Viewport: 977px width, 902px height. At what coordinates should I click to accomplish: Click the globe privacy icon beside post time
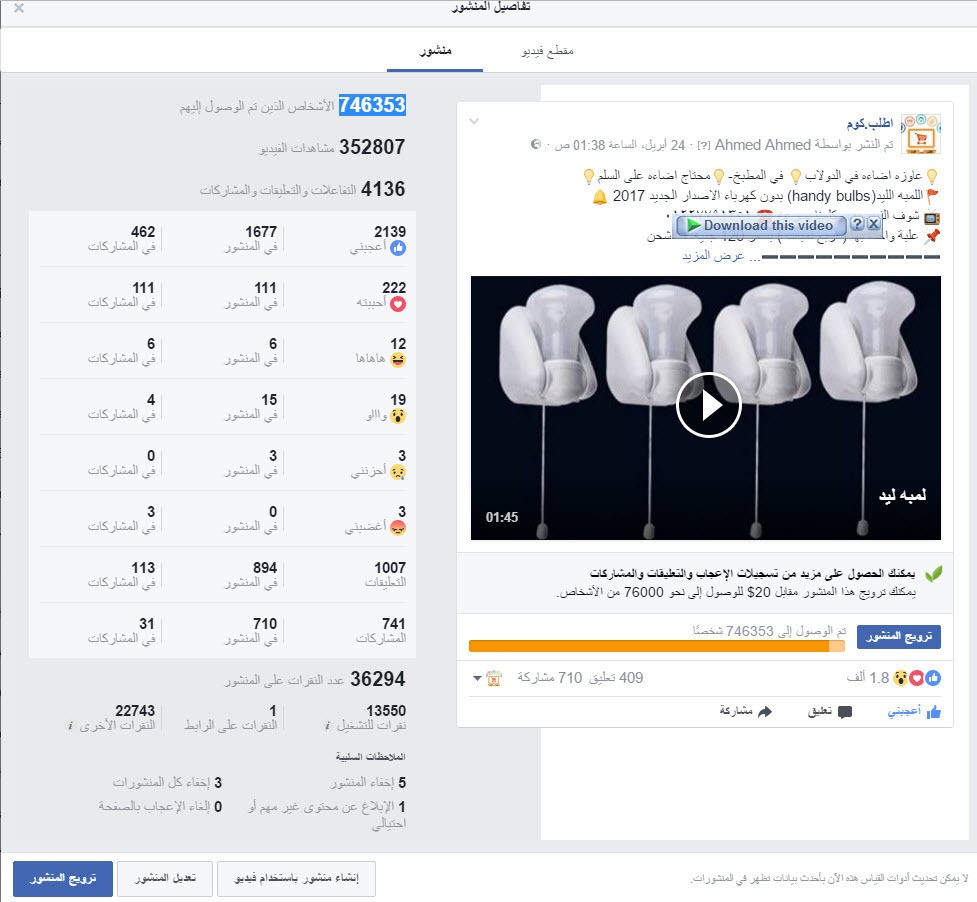pos(536,145)
